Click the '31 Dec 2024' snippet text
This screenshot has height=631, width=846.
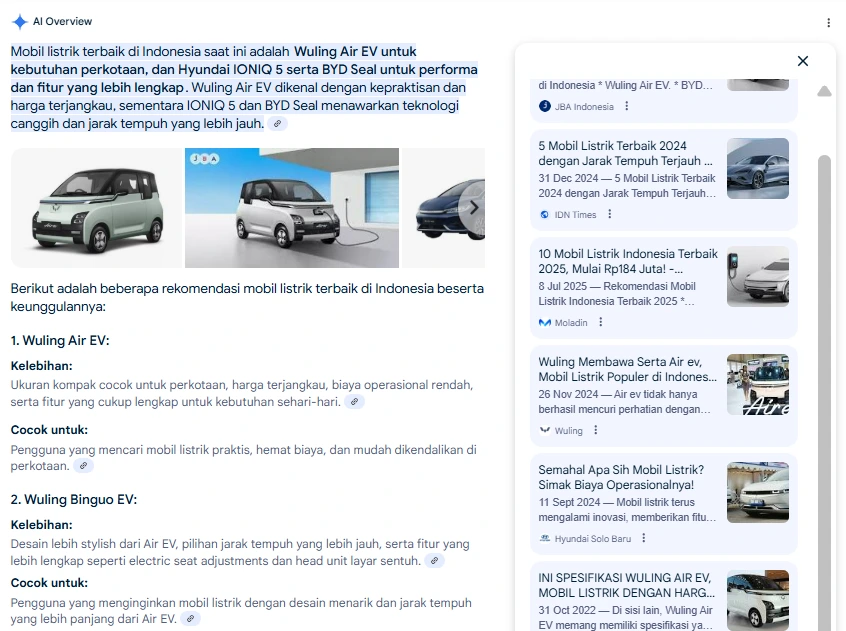[x=627, y=186]
